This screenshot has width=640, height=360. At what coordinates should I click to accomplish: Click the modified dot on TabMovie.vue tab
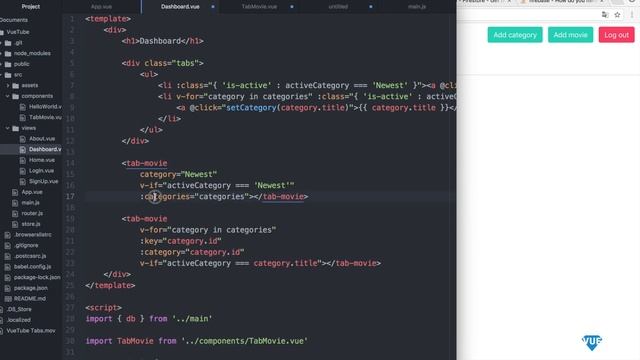click(291, 7)
